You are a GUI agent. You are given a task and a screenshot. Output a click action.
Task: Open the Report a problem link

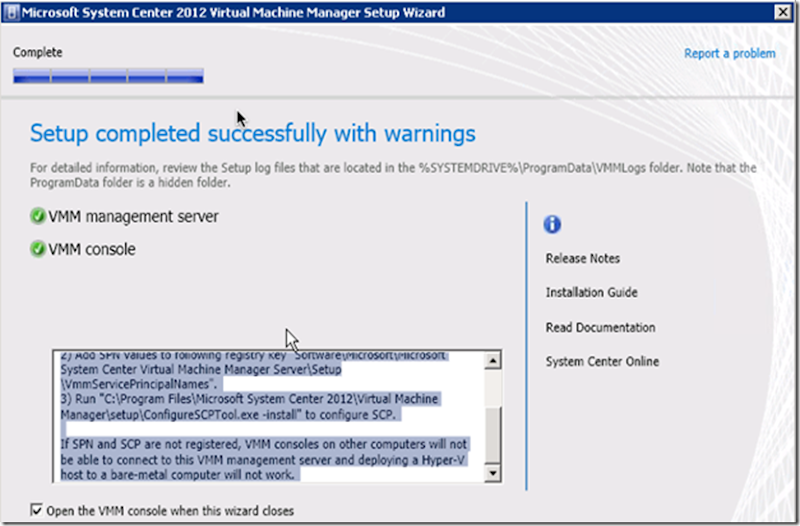click(730, 53)
